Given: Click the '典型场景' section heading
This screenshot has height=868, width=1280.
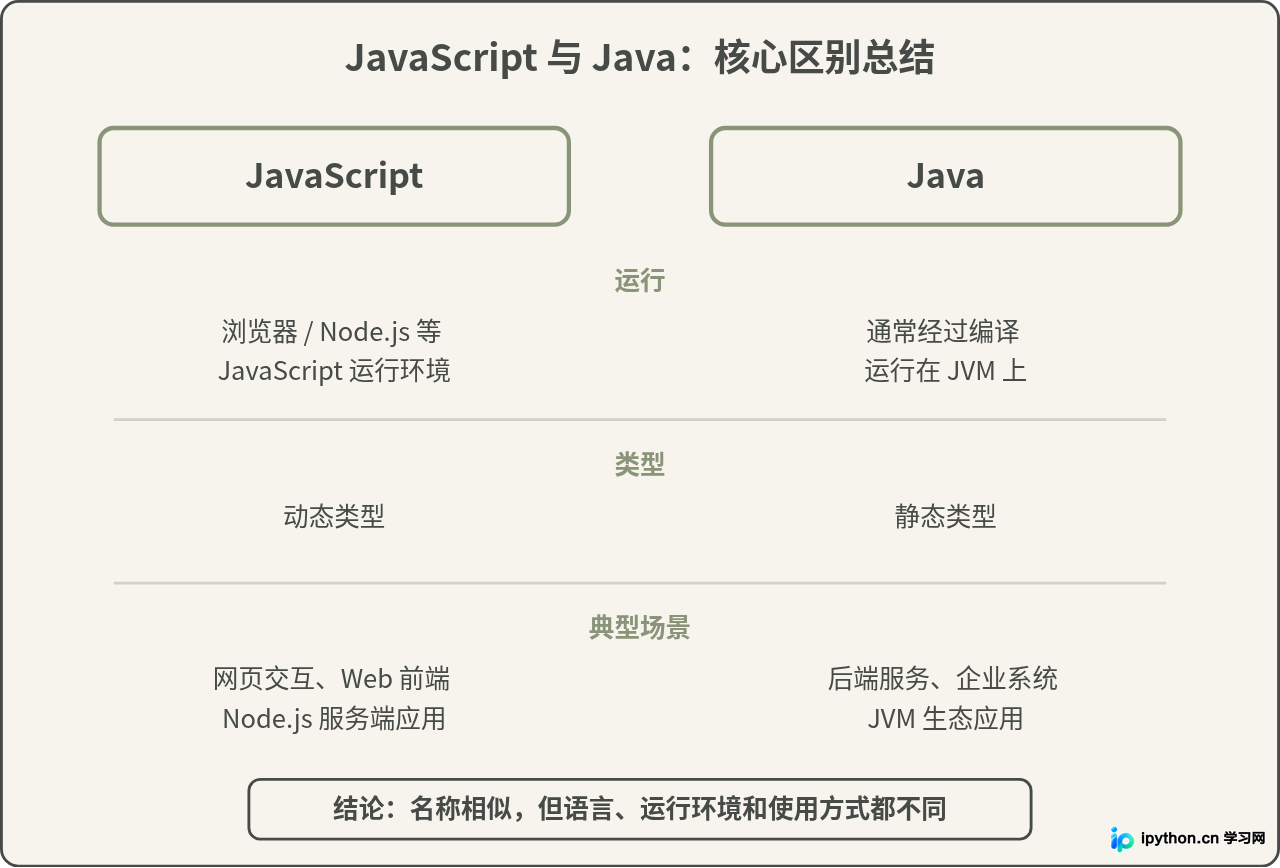Looking at the screenshot, I should coord(640,628).
